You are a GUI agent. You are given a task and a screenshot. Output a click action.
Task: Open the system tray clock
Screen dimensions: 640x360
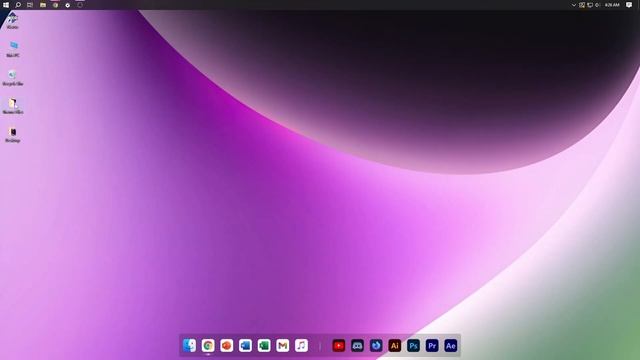(612, 5)
